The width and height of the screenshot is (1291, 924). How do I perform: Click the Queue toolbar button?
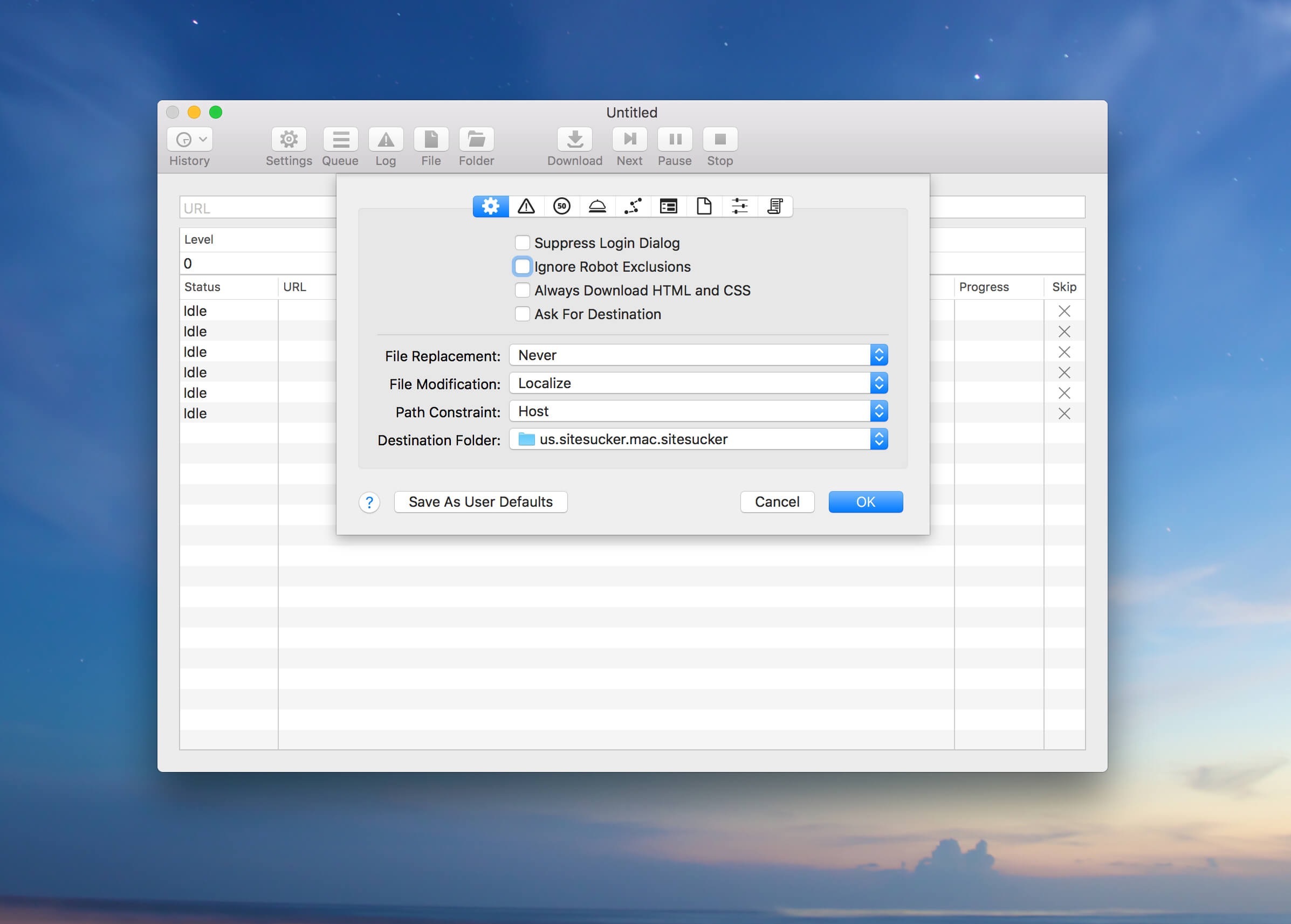[x=340, y=140]
